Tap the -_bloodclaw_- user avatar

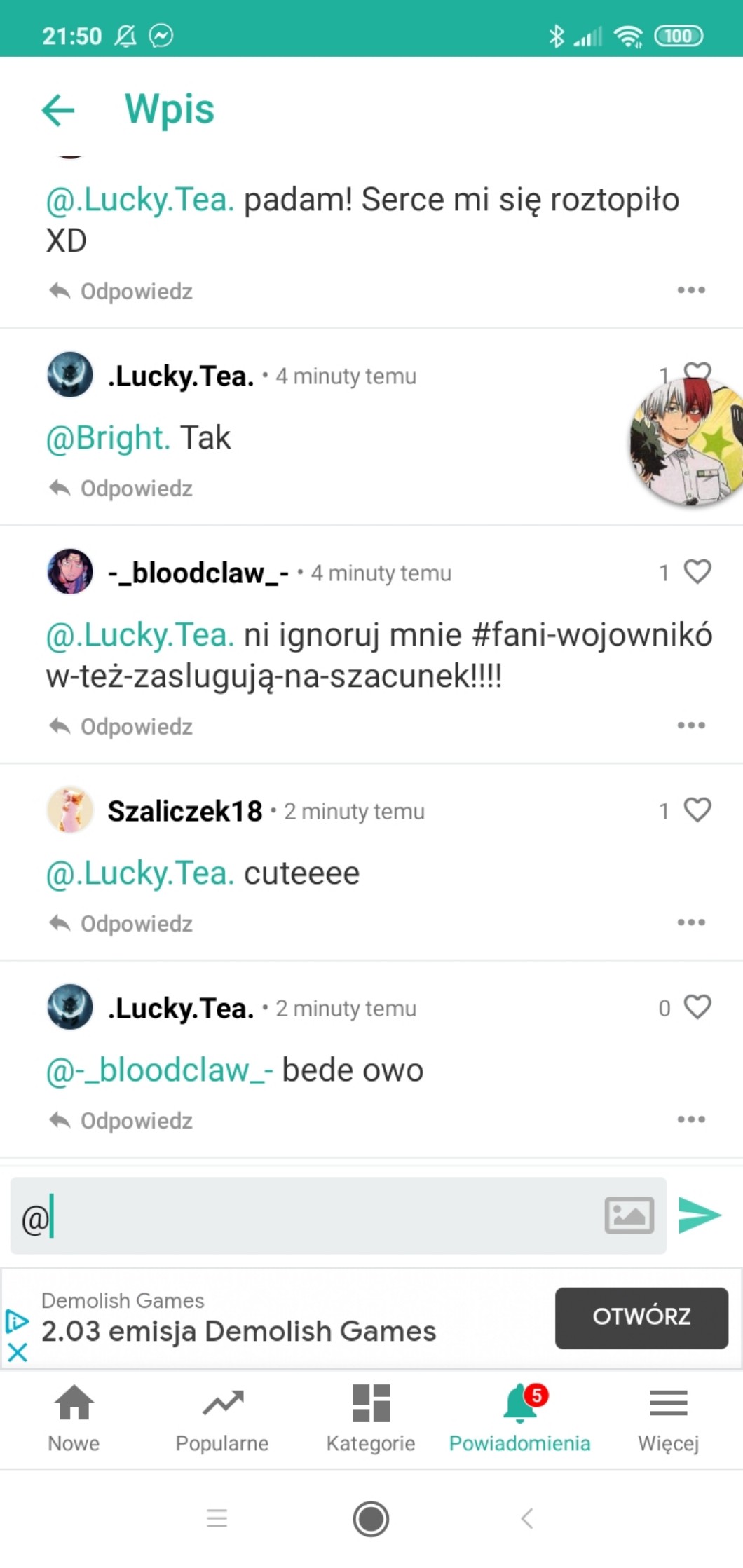tap(70, 572)
